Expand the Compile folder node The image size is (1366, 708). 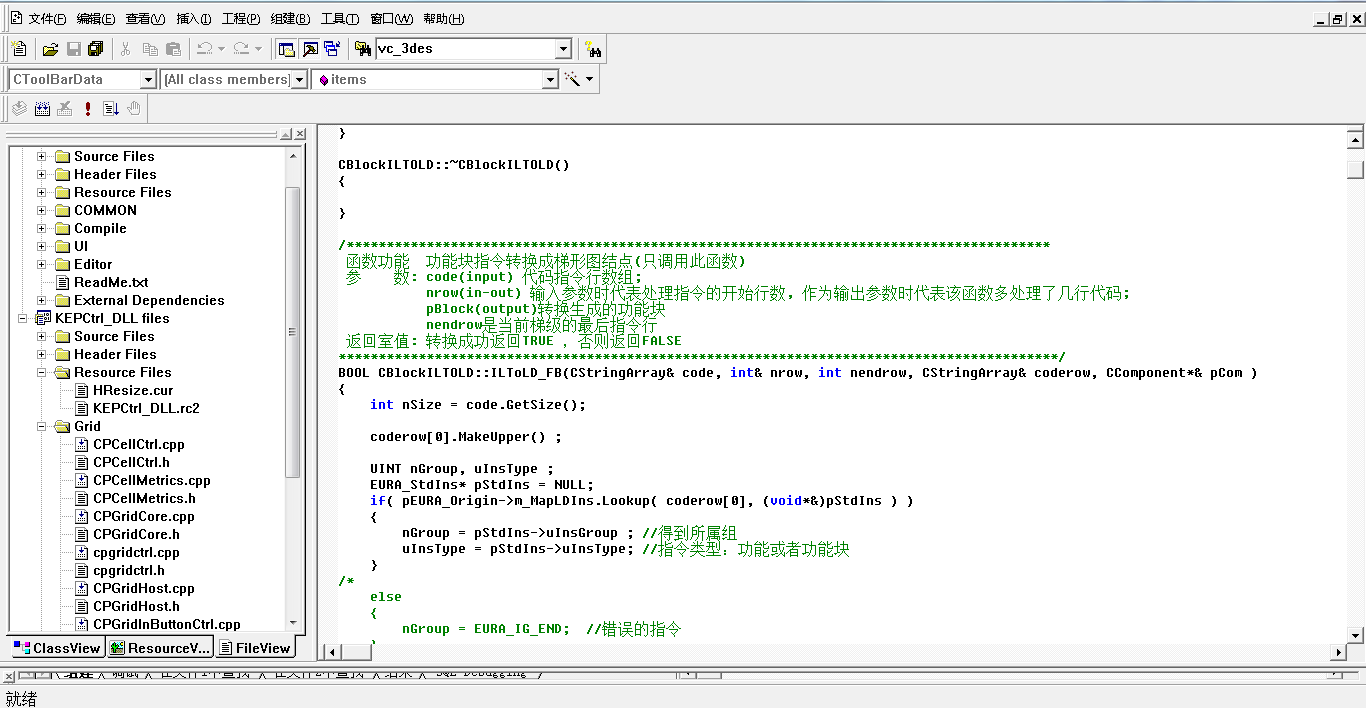coord(42,228)
